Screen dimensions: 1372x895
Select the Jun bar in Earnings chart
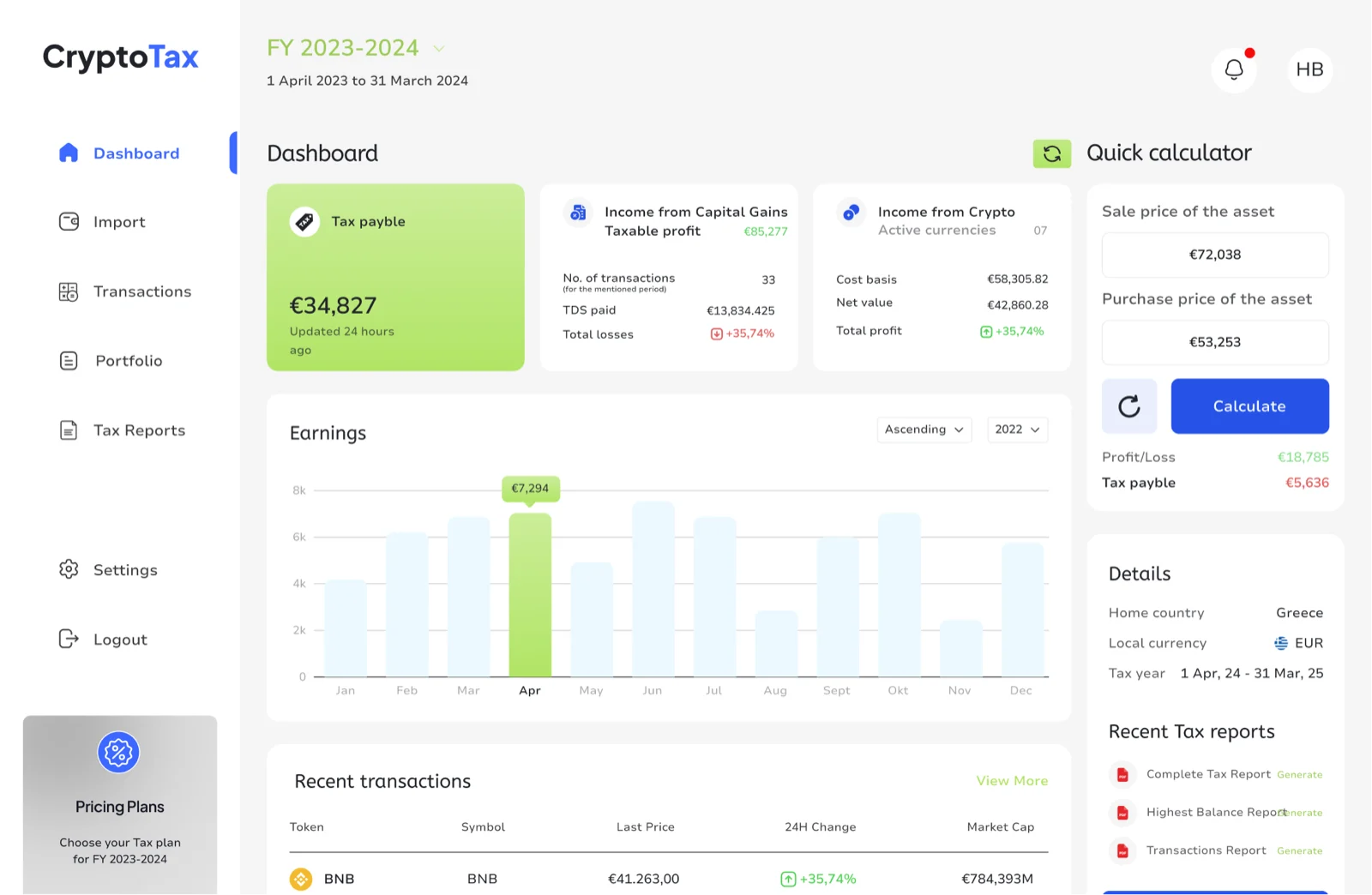point(653,589)
